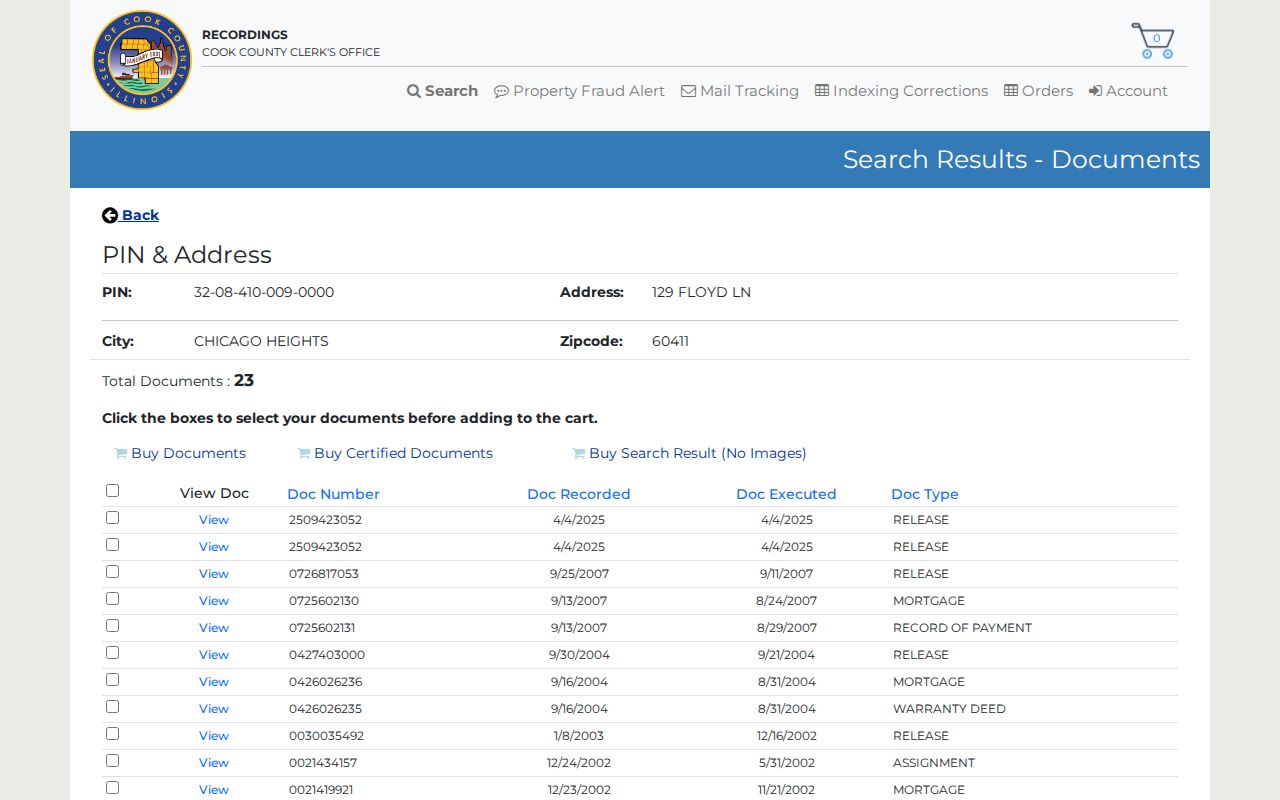Select checkbox for document 0725602130

(x=112, y=599)
